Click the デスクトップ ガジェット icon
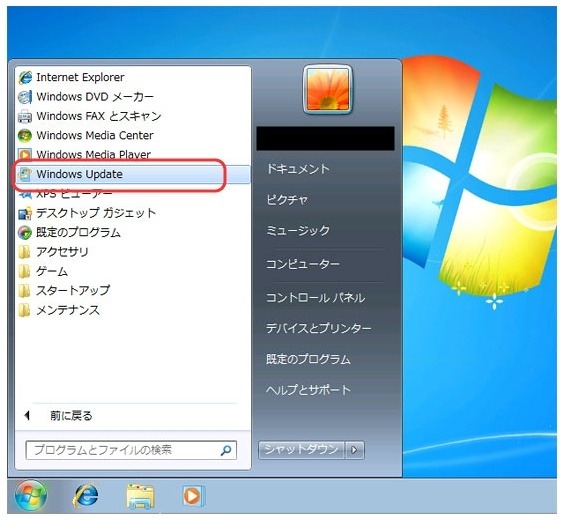This screenshot has height=520, width=564. coord(25,213)
